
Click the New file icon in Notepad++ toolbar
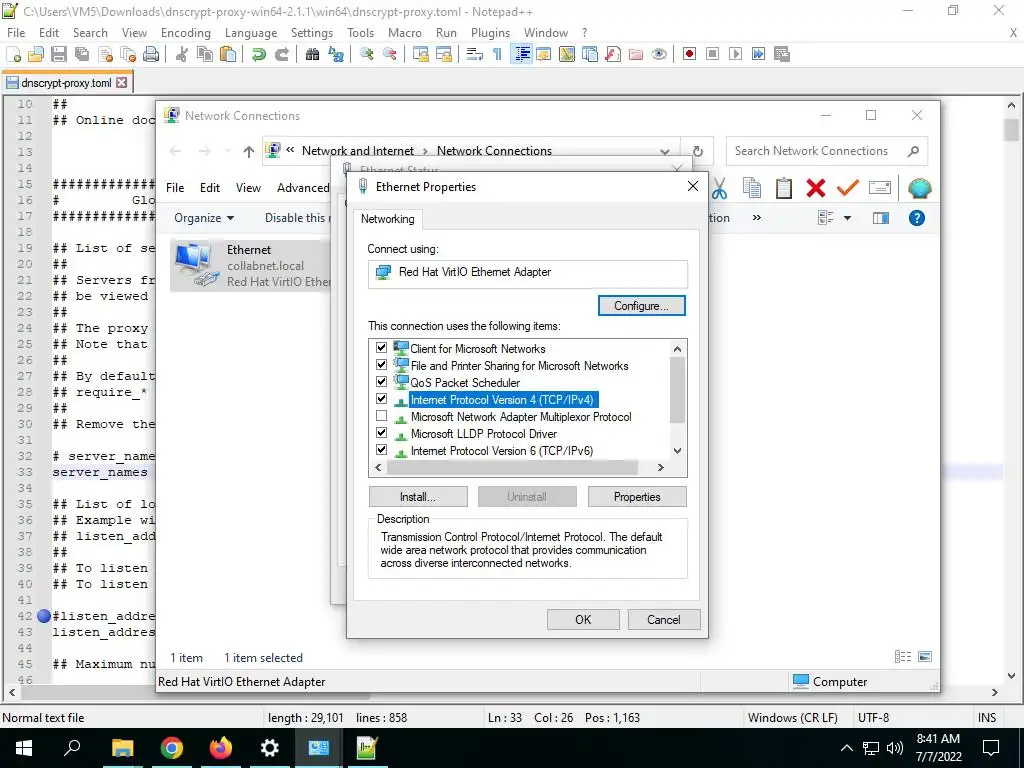pos(14,54)
